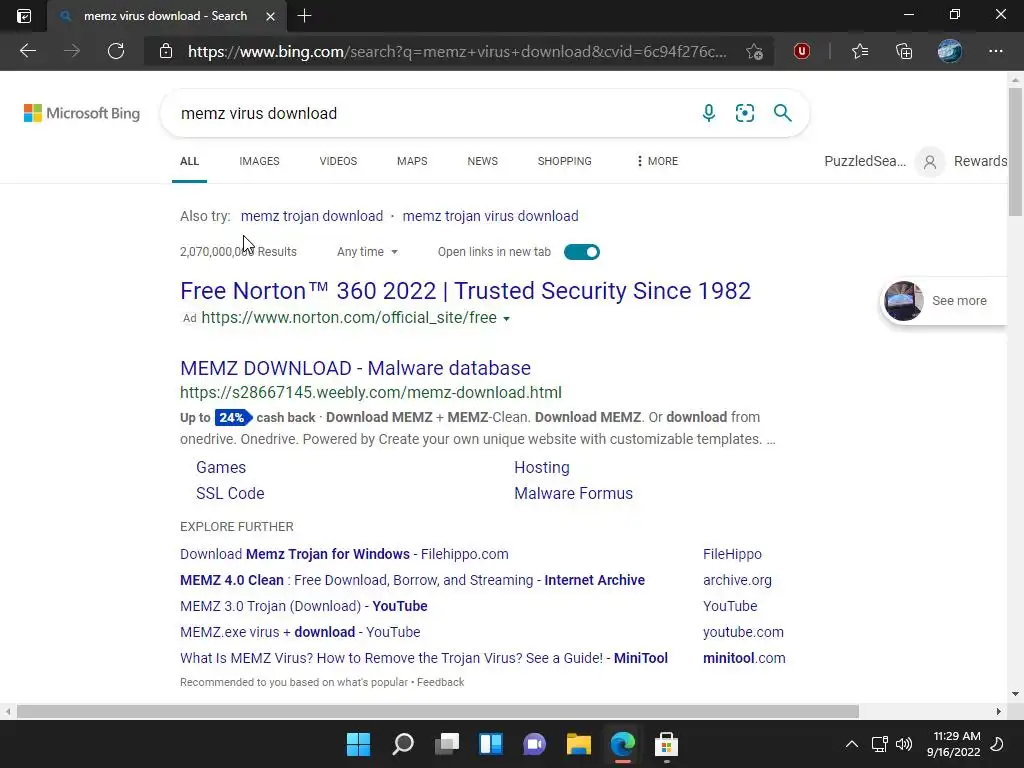Open the Bing account person icon
This screenshot has width=1024, height=768.
[x=930, y=161]
